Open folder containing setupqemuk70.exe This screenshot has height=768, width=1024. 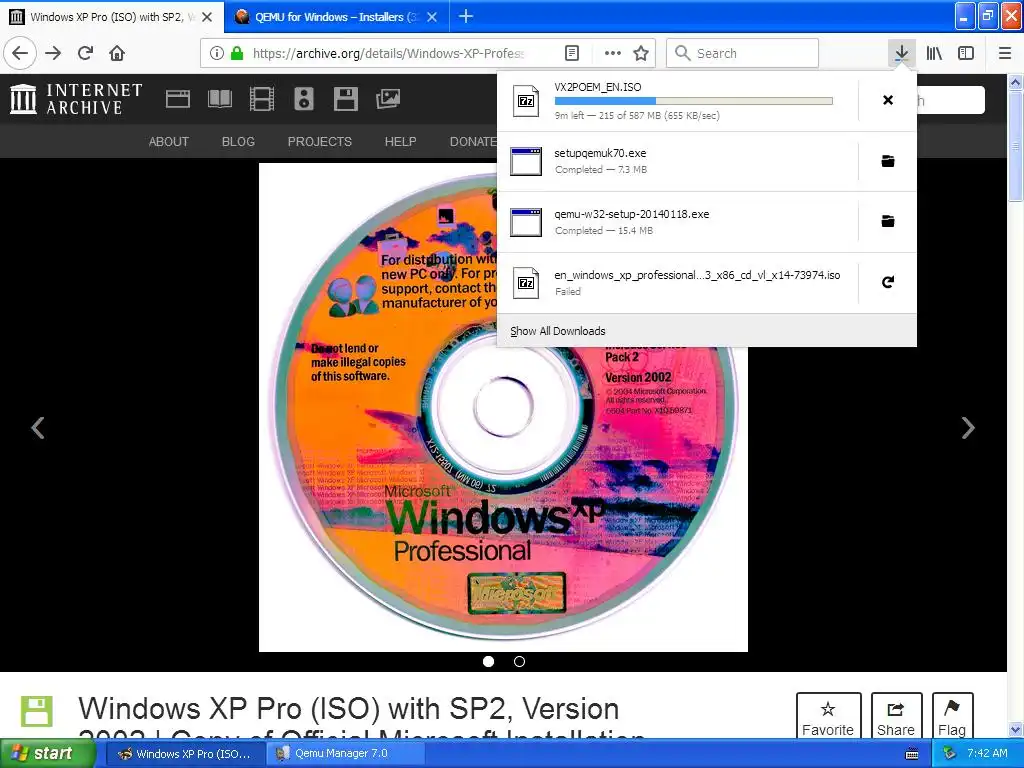pyautogui.click(x=888, y=161)
